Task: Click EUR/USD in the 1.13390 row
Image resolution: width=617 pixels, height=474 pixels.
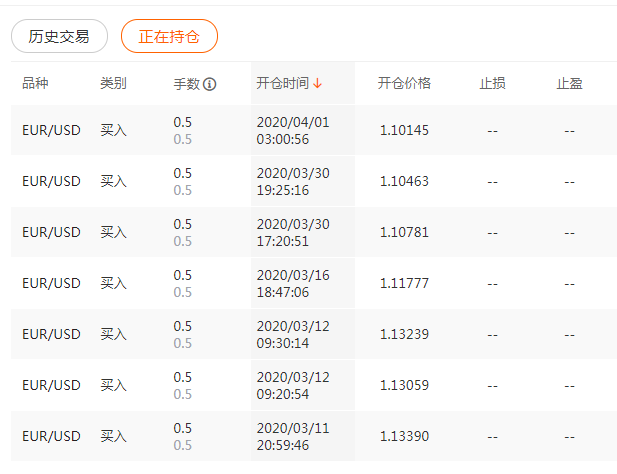Action: coord(52,436)
